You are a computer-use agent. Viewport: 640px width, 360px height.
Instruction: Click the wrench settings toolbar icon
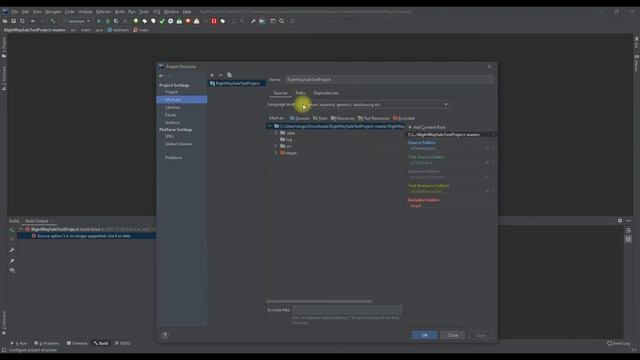(253, 21)
